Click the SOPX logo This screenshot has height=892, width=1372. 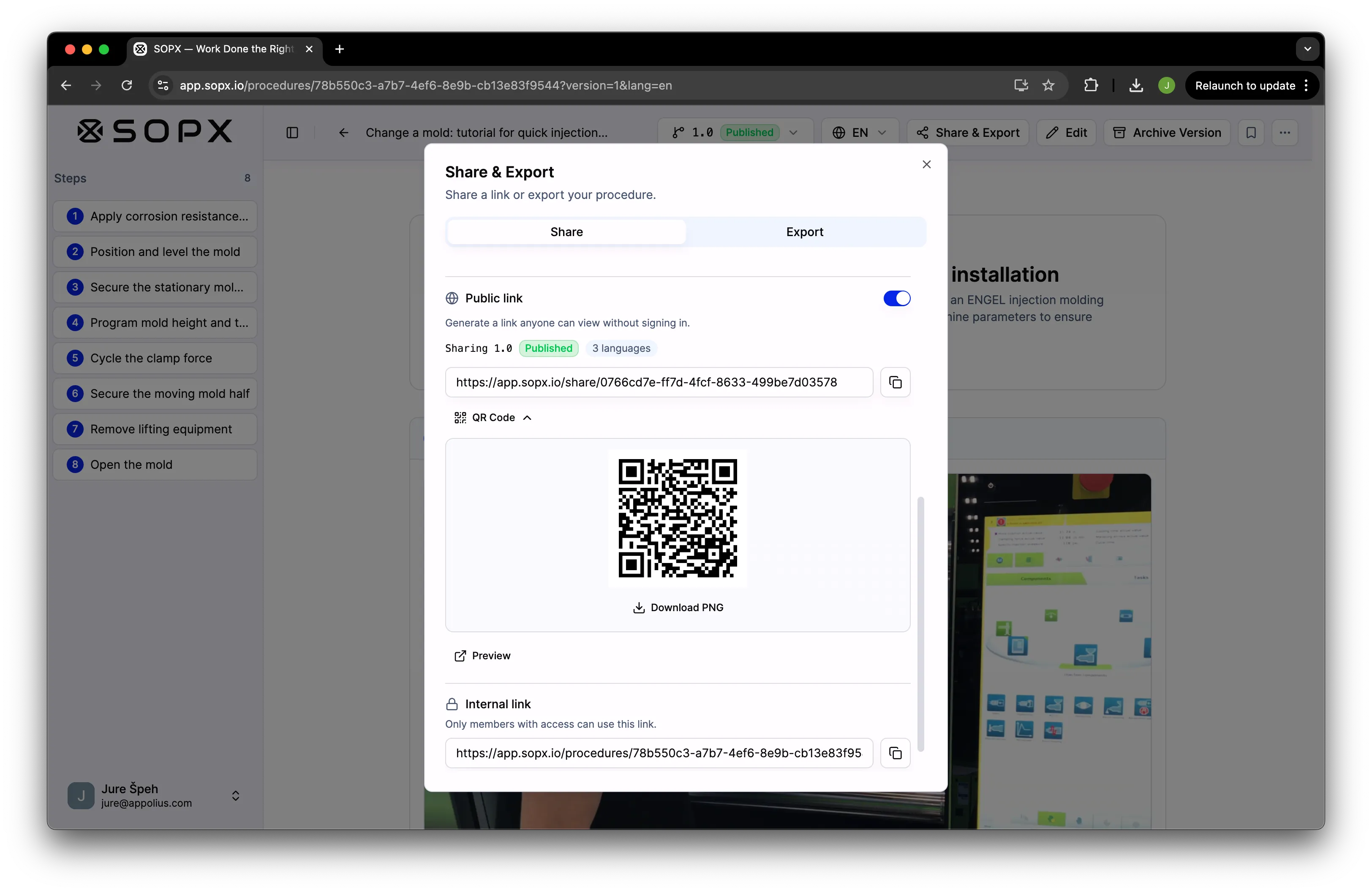pos(155,131)
